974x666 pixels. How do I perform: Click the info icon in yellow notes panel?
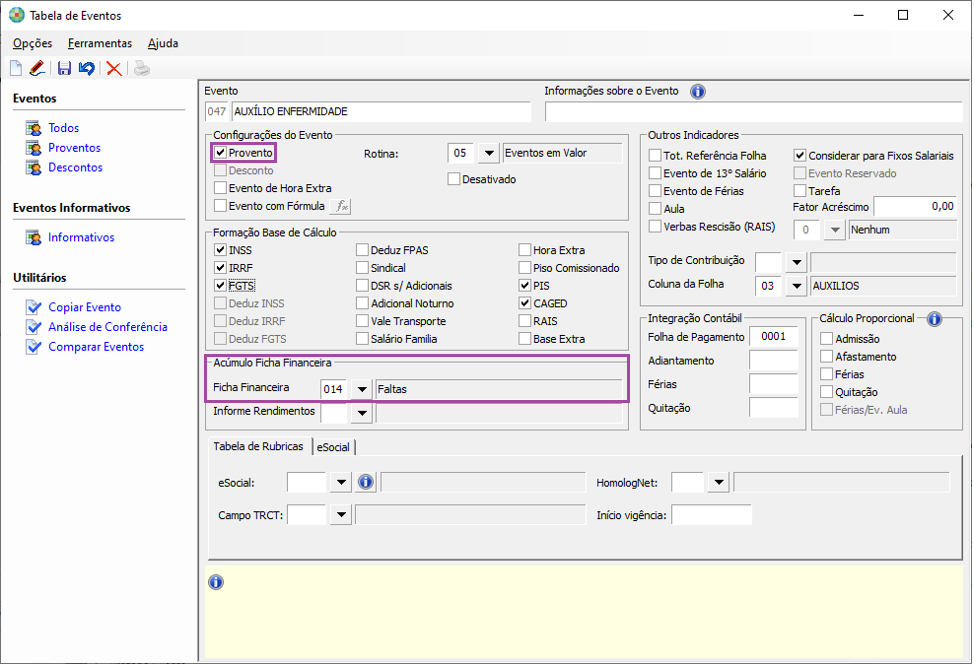pos(216,582)
